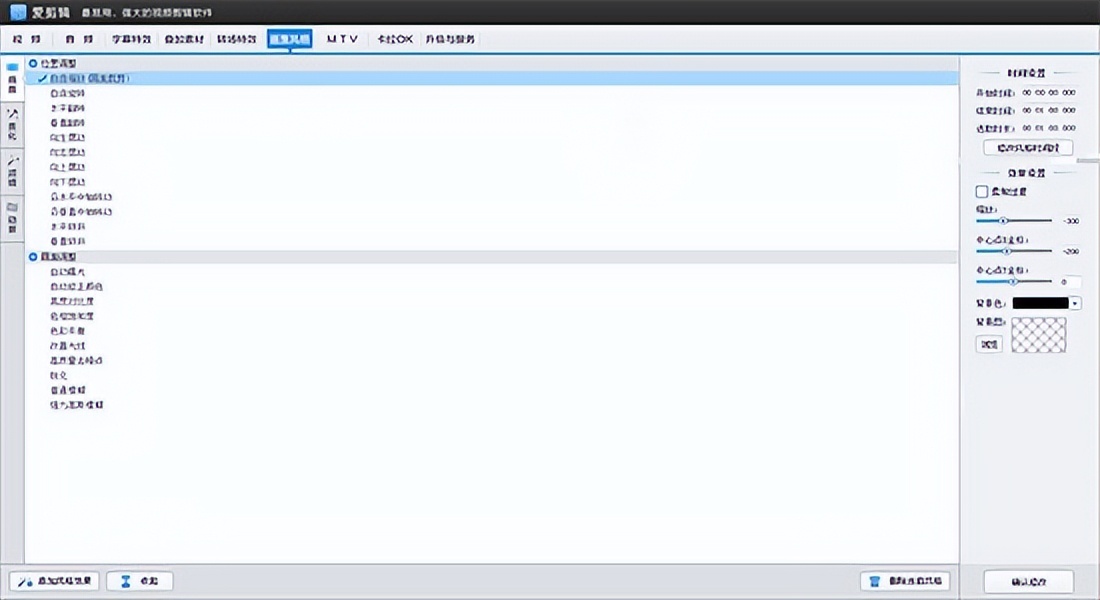This screenshot has width=1100, height=600.
Task: Click the Y coordinate value field showing 0
Action: [x=1069, y=282]
